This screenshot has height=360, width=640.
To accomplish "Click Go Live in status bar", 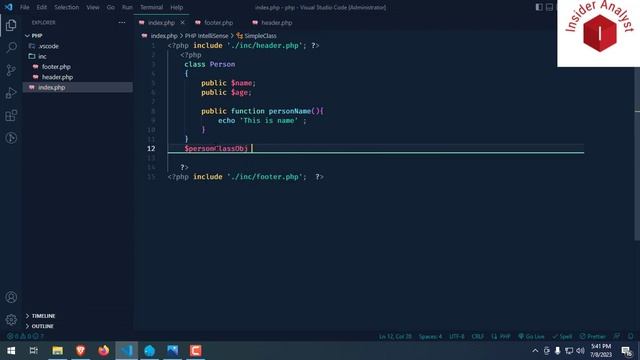I will coord(531,336).
